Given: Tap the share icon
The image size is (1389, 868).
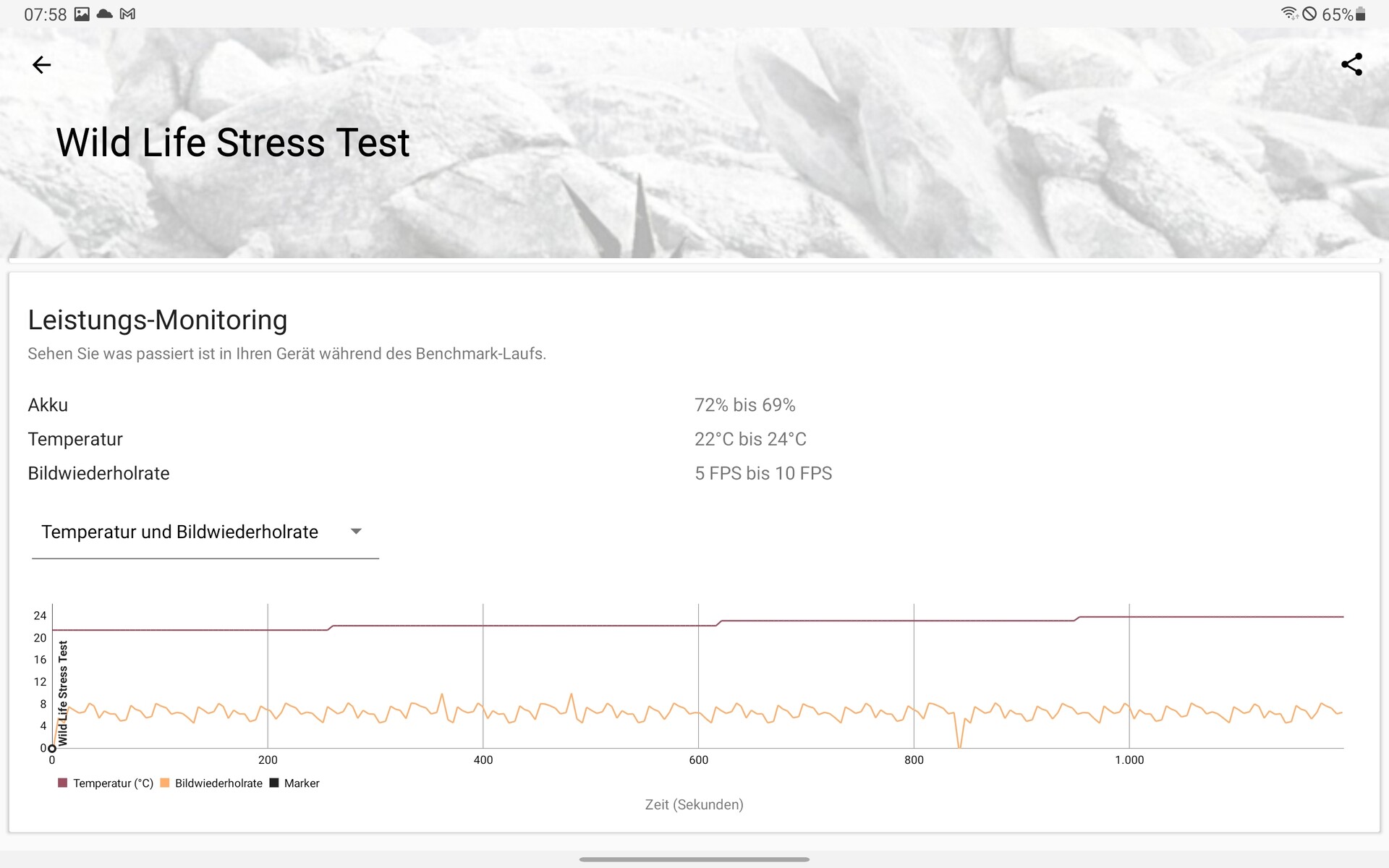Looking at the screenshot, I should point(1351,64).
